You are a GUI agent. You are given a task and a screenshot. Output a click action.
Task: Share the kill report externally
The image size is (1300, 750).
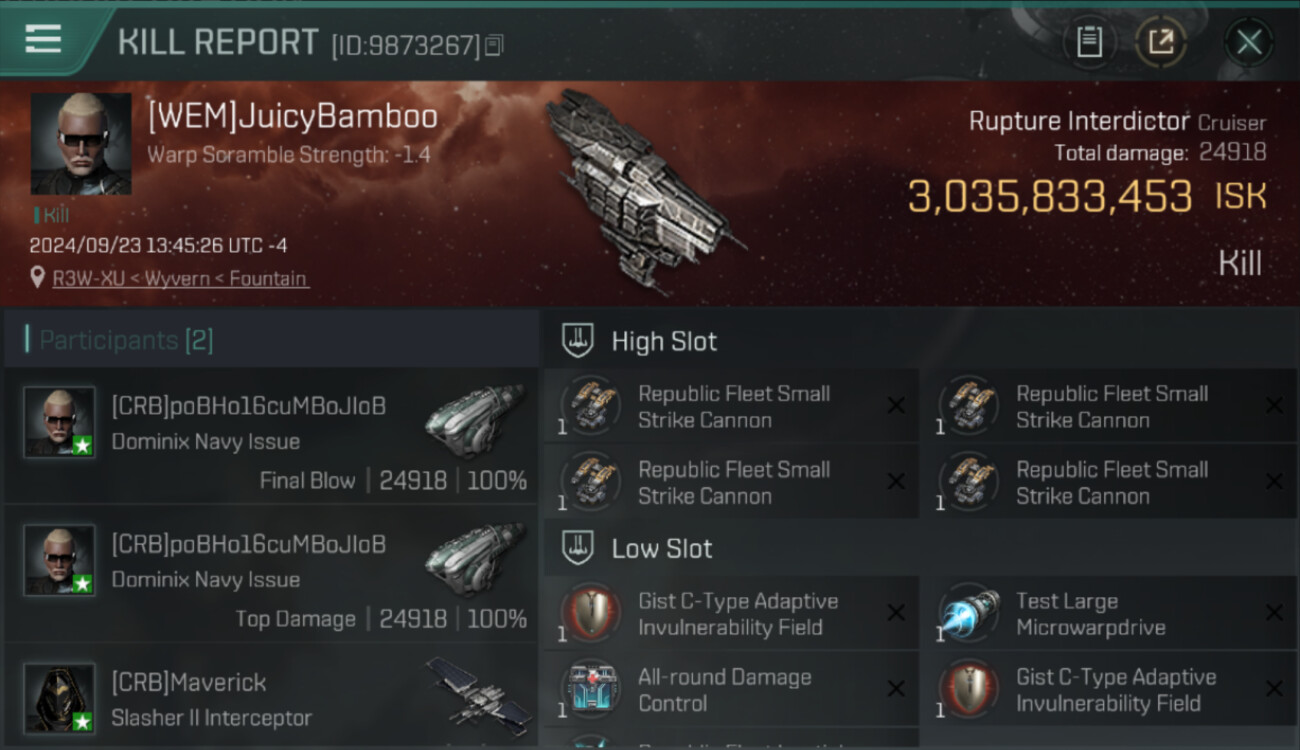pyautogui.click(x=1161, y=42)
